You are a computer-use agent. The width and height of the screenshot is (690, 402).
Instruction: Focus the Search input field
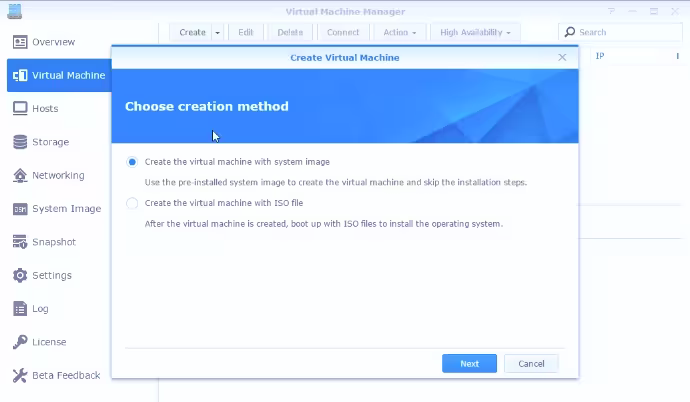click(x=620, y=32)
